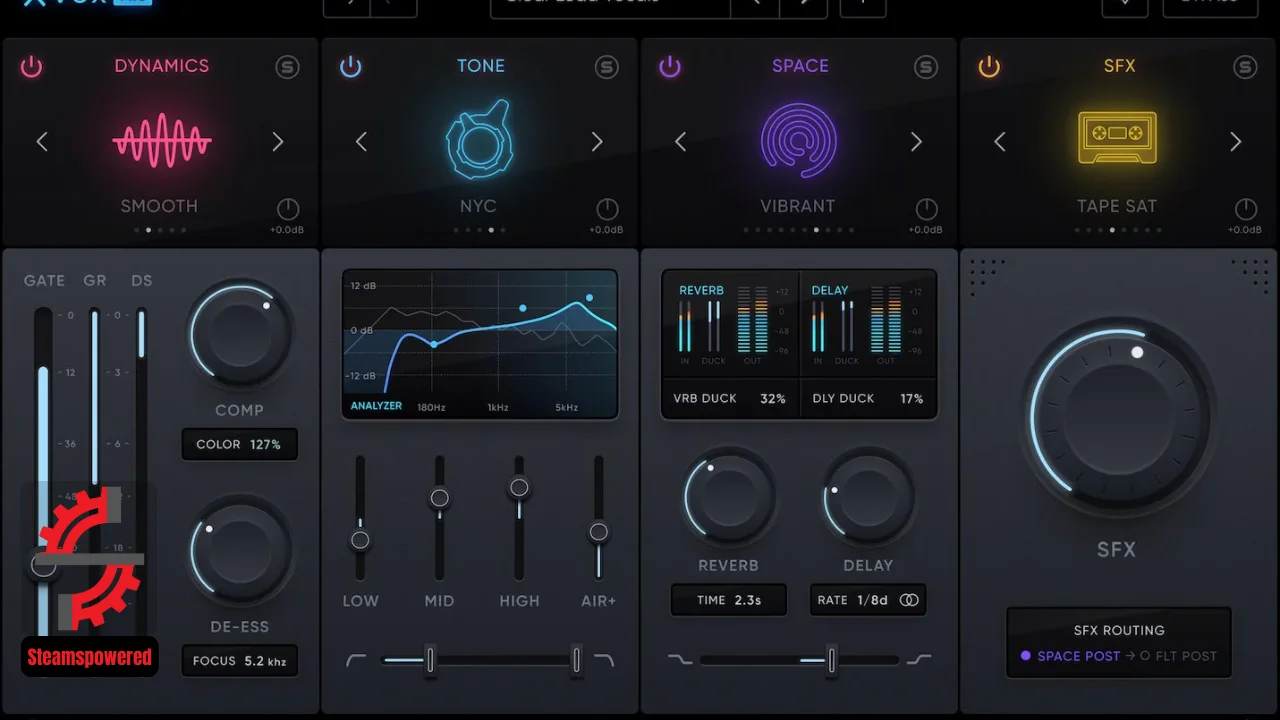The width and height of the screenshot is (1280, 720).
Task: Click the Tone high-cut filter shape icon
Action: 603,660
